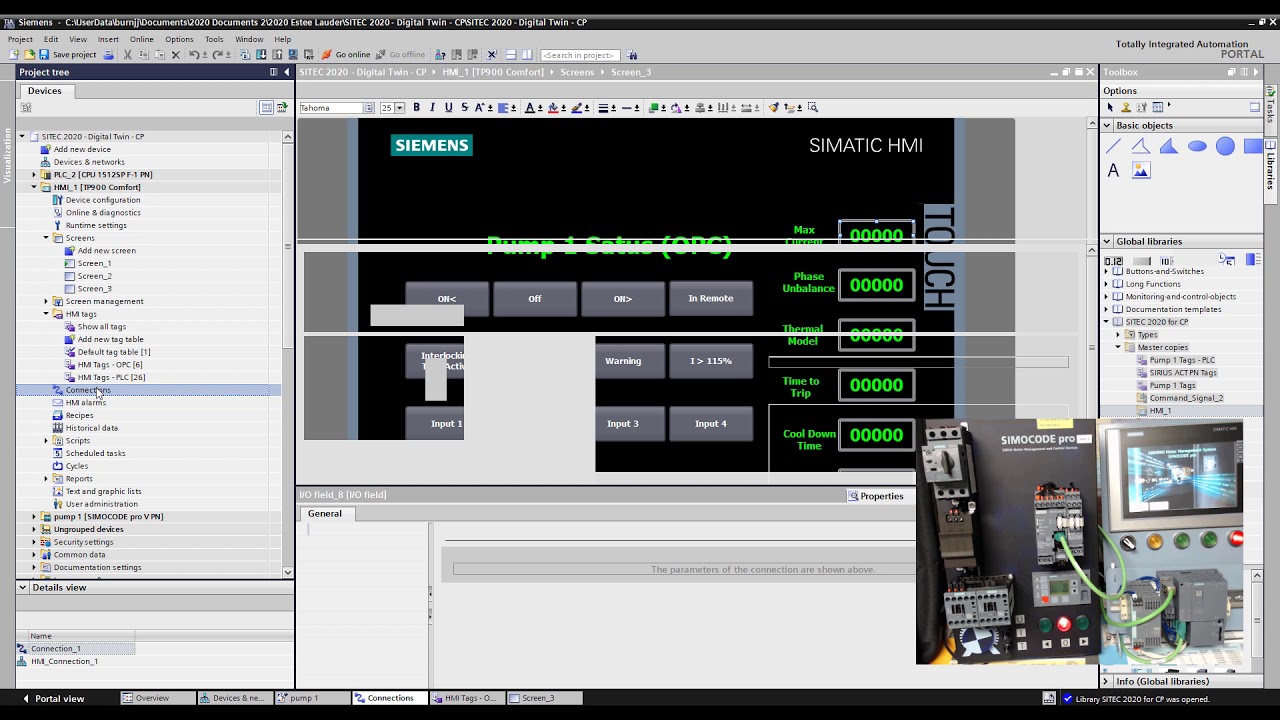This screenshot has width=1280, height=720.
Task: Click the fill background color icon
Action: pyautogui.click(x=553, y=108)
